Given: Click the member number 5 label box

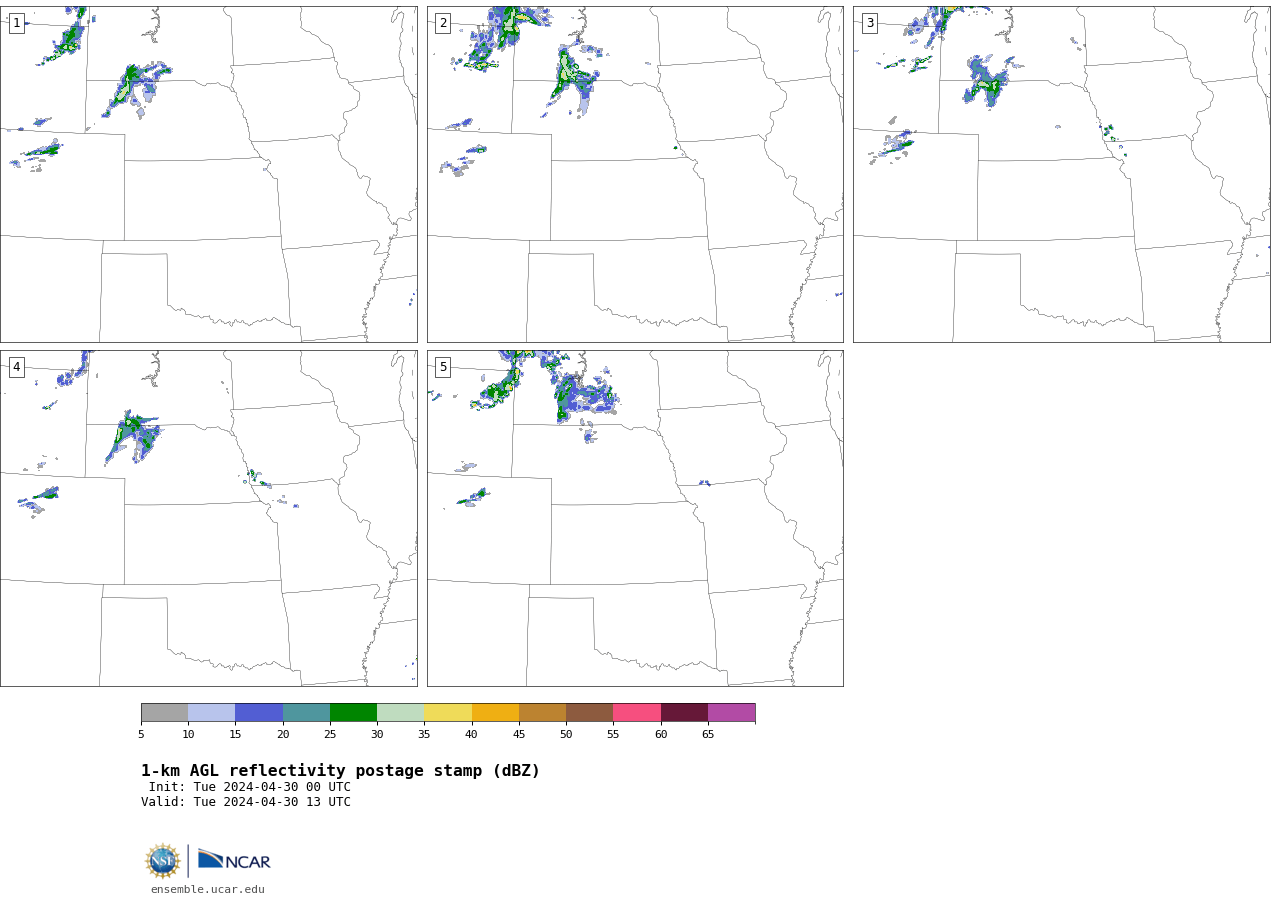Looking at the screenshot, I should coord(443,367).
